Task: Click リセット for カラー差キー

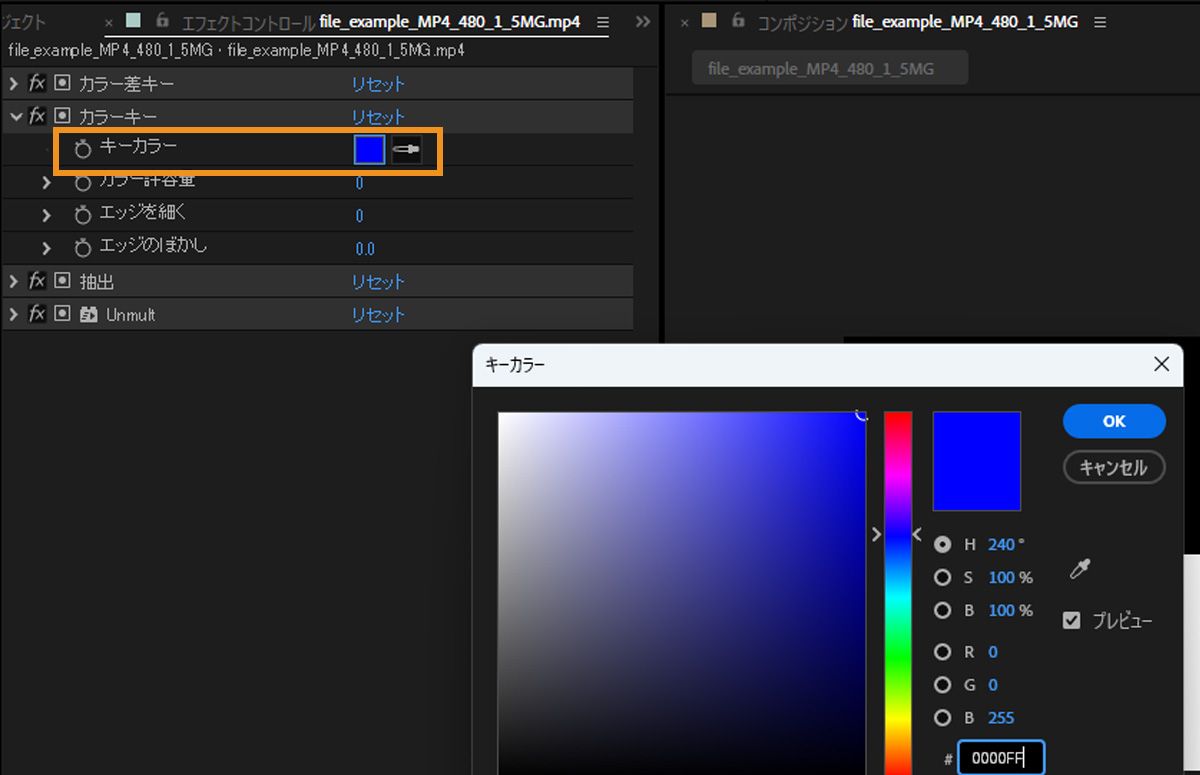Action: pyautogui.click(x=378, y=84)
